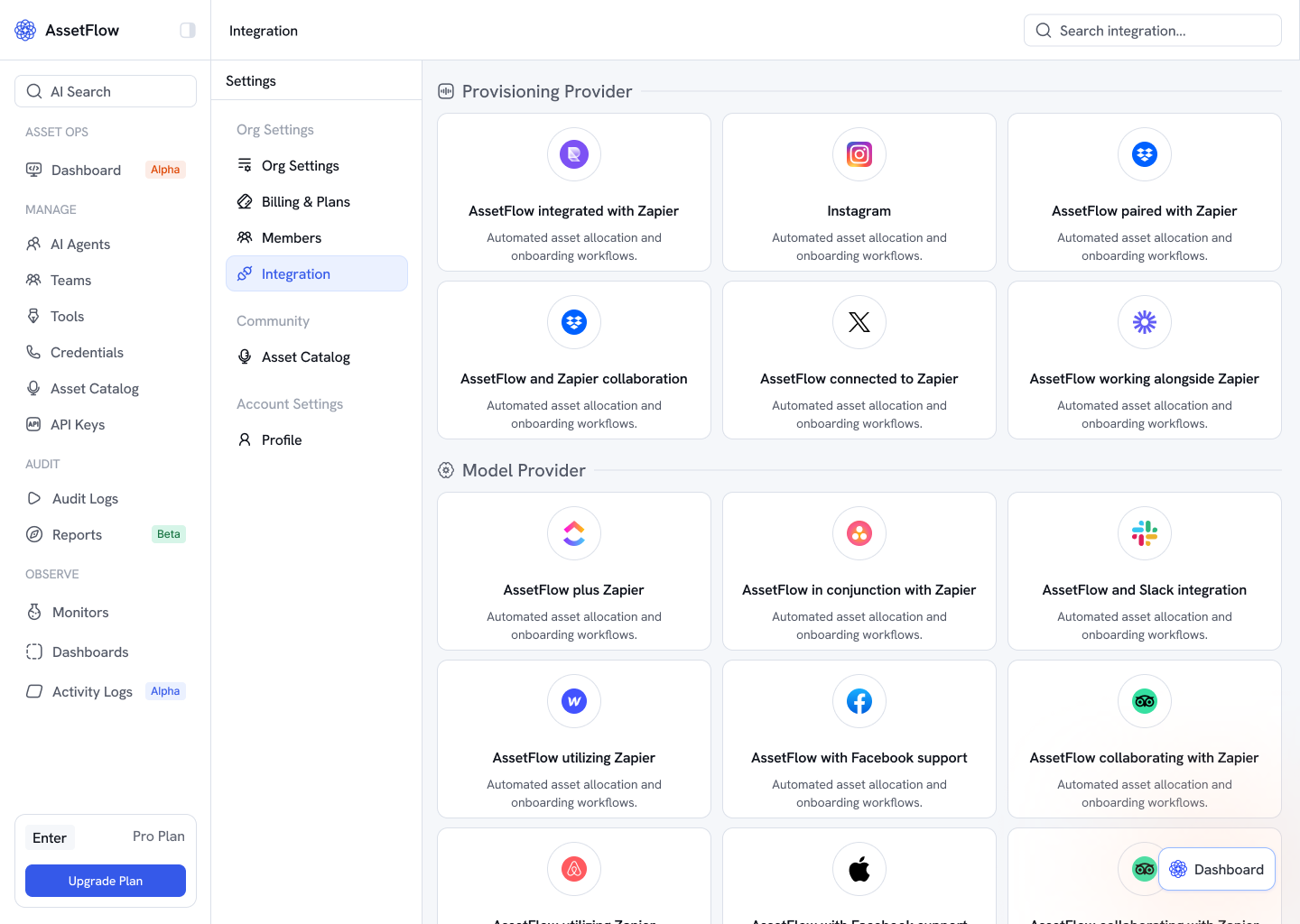Open Profile under Account Settings
The height and width of the screenshot is (924, 1300).
[x=317, y=439]
